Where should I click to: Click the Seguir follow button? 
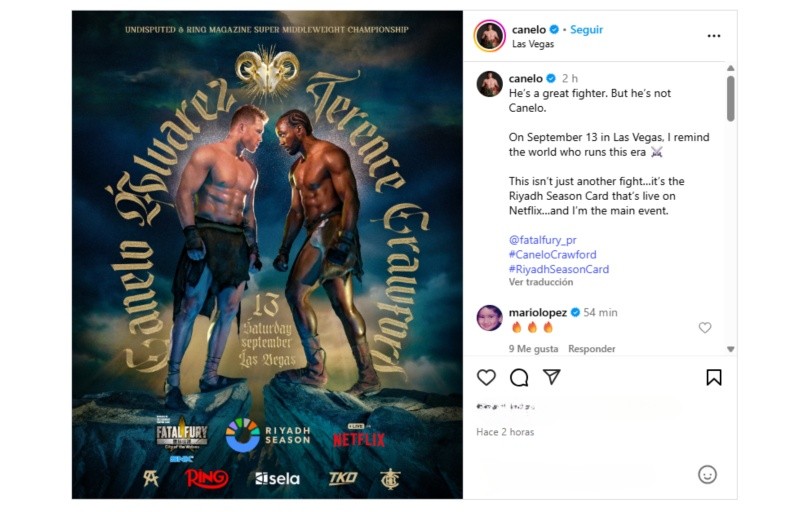586,30
